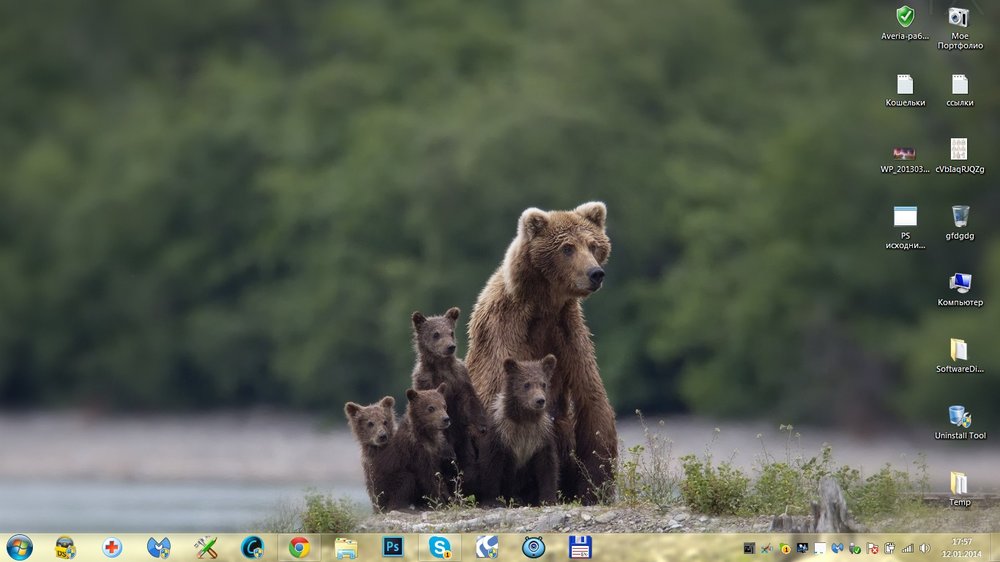The width and height of the screenshot is (1000, 562).
Task: Launch Google Chrome from the taskbar
Action: pyautogui.click(x=298, y=547)
